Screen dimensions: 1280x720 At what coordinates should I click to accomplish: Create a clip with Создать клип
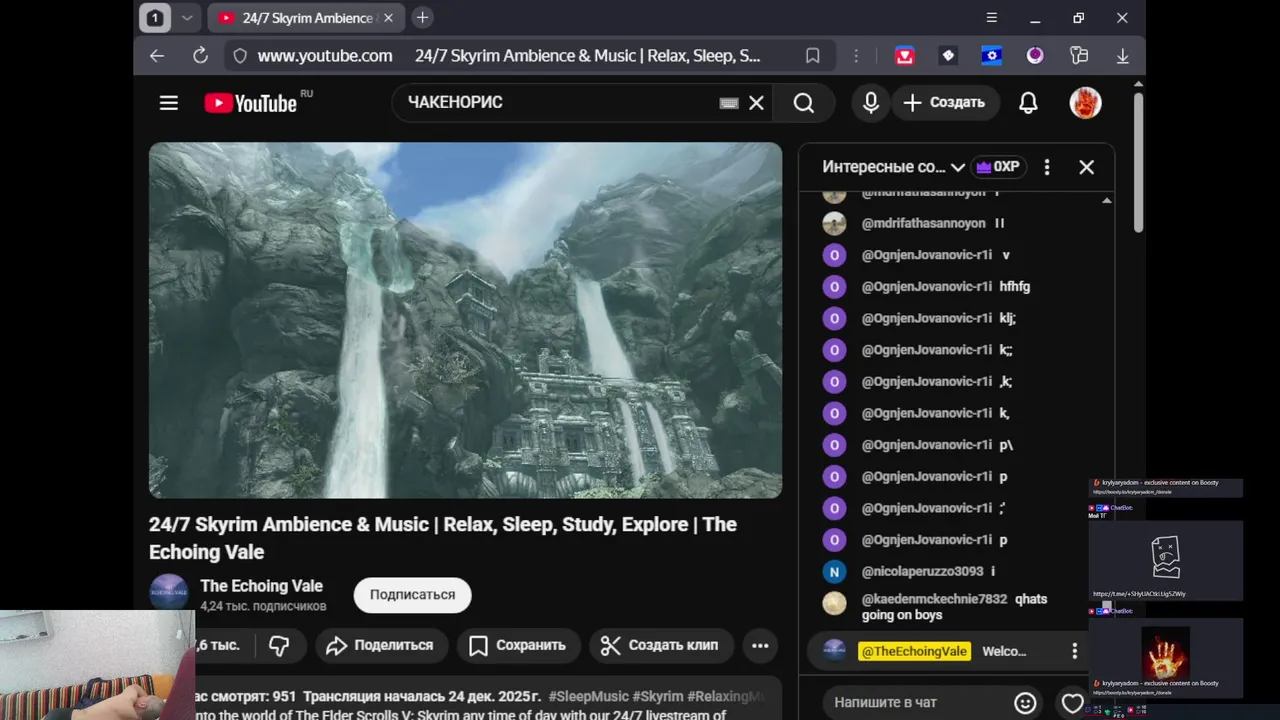point(660,646)
